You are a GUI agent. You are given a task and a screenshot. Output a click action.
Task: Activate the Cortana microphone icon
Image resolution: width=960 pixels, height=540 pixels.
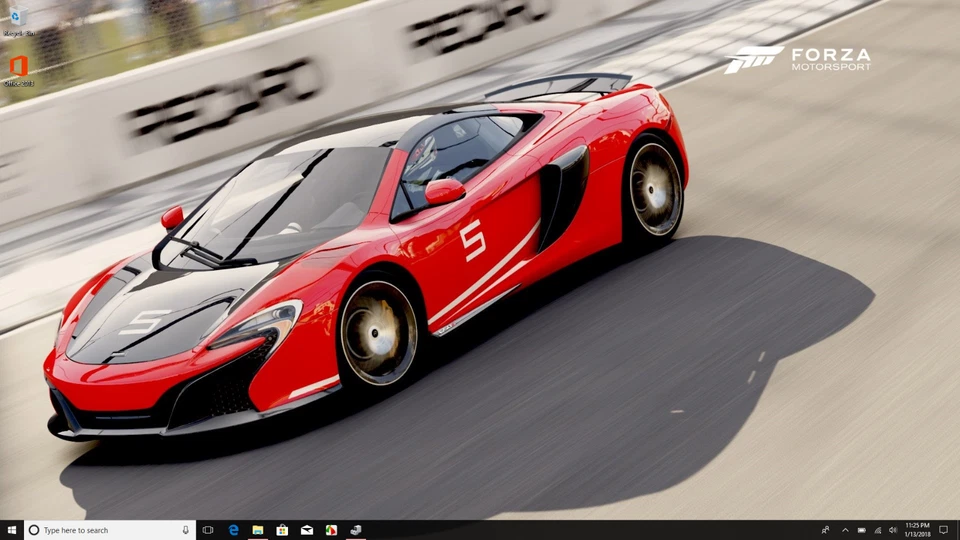pos(186,530)
